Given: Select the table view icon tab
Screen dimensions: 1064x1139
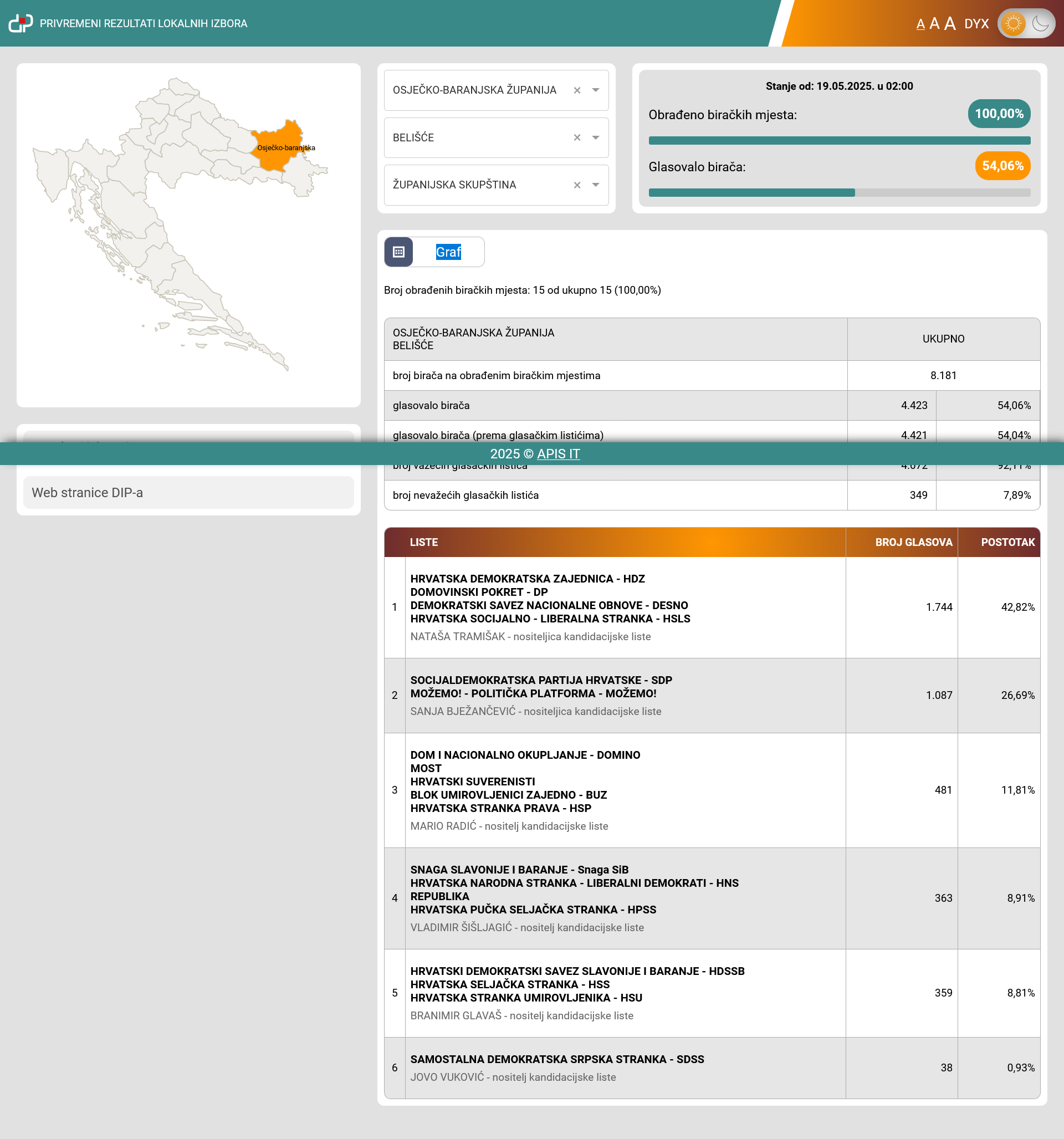Looking at the screenshot, I should [399, 252].
